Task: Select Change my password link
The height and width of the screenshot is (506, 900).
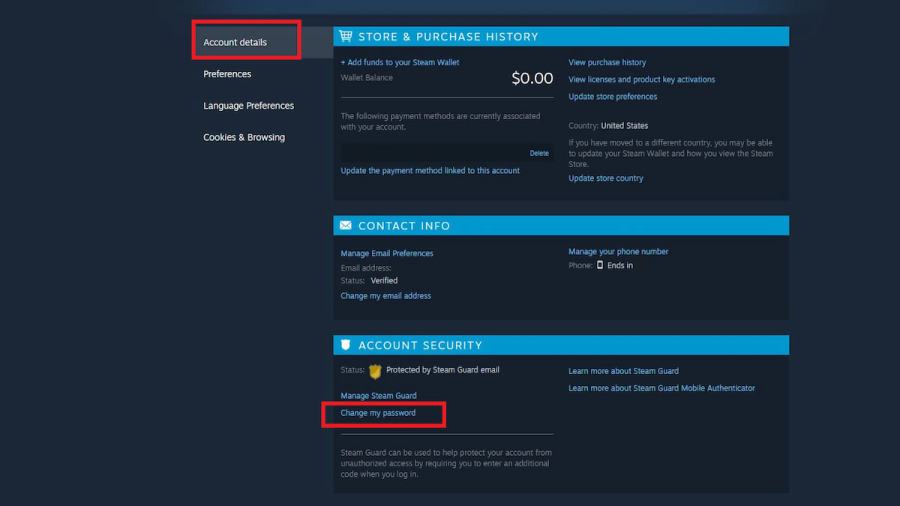Action: [378, 412]
